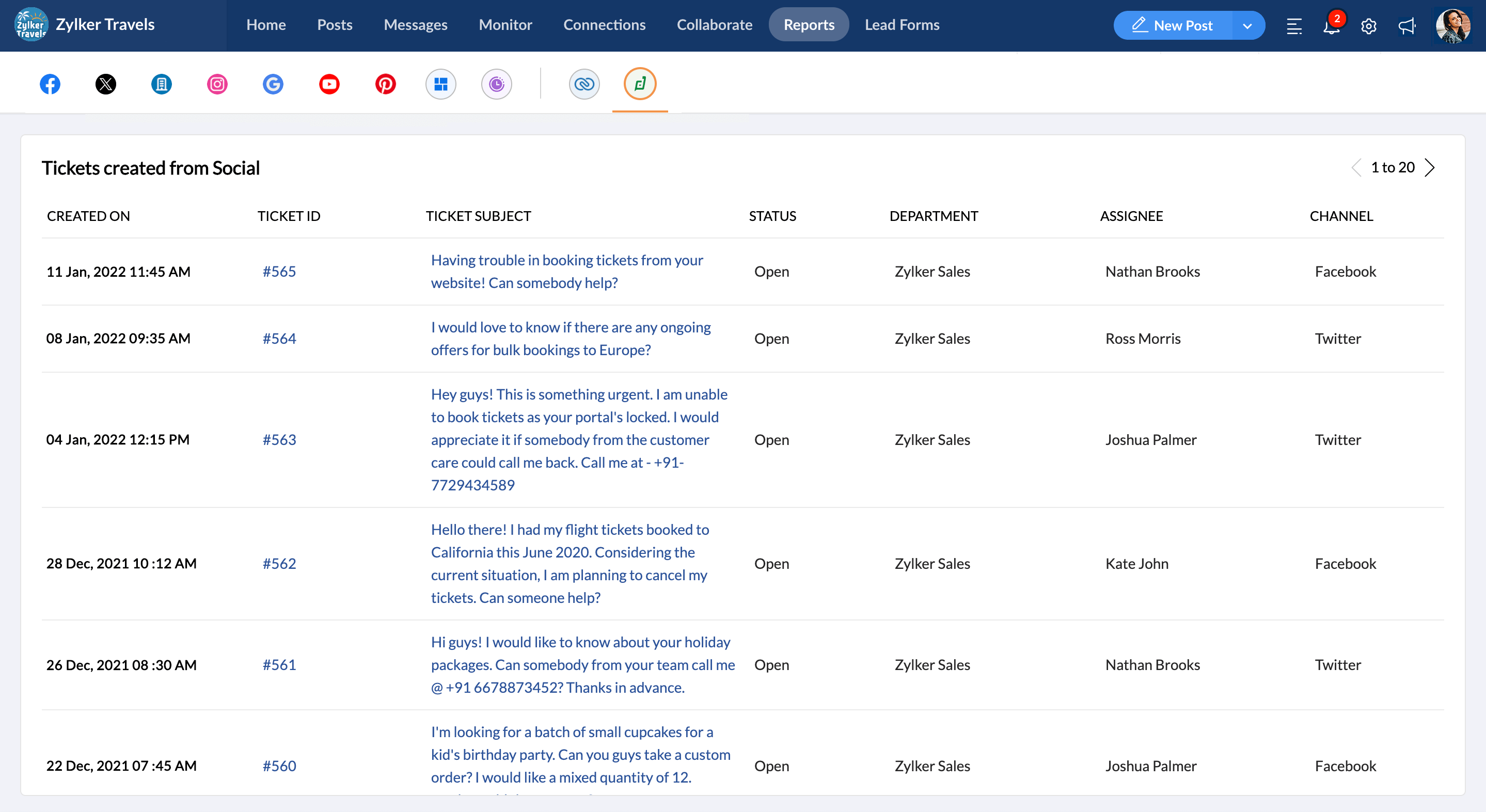Viewport: 1486px width, 812px height.
Task: Open the settings gear icon
Action: point(1368,26)
